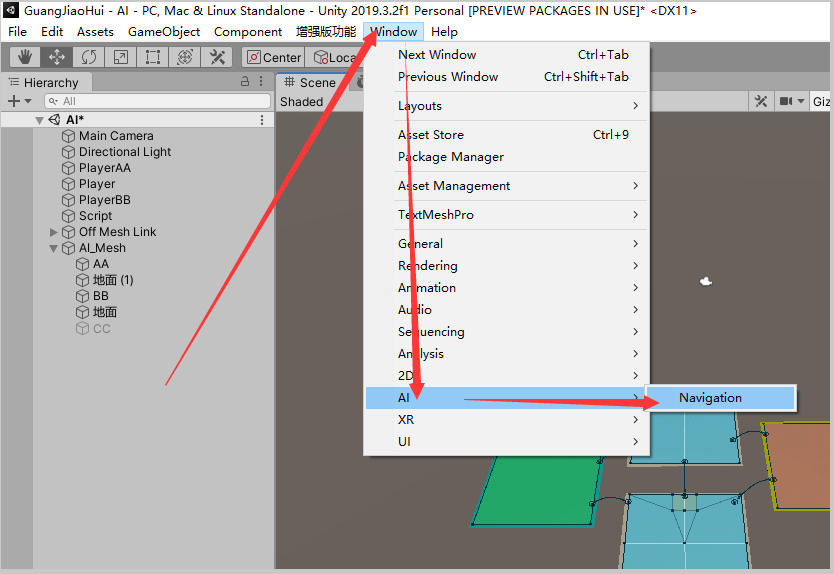Click the Directional Light cube icon

(x=68, y=152)
